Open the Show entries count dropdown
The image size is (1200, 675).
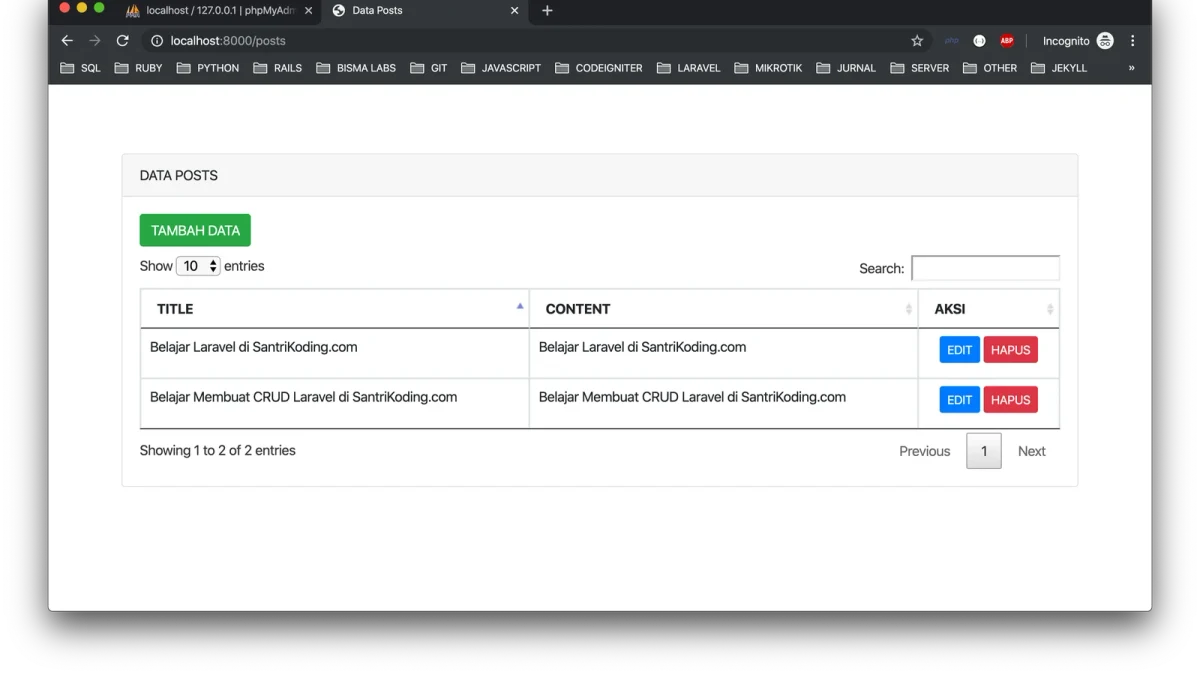pyautogui.click(x=198, y=266)
